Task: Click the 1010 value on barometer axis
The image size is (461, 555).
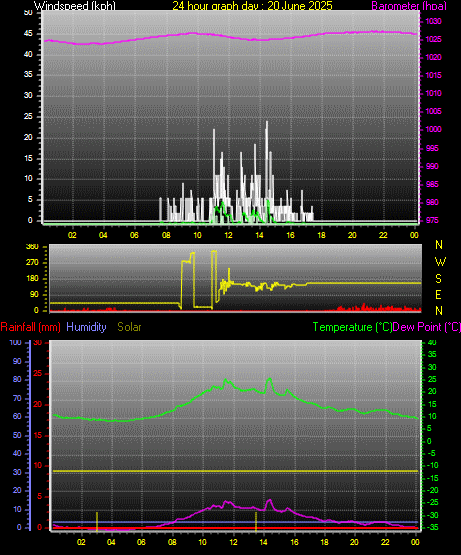Action: click(x=433, y=93)
